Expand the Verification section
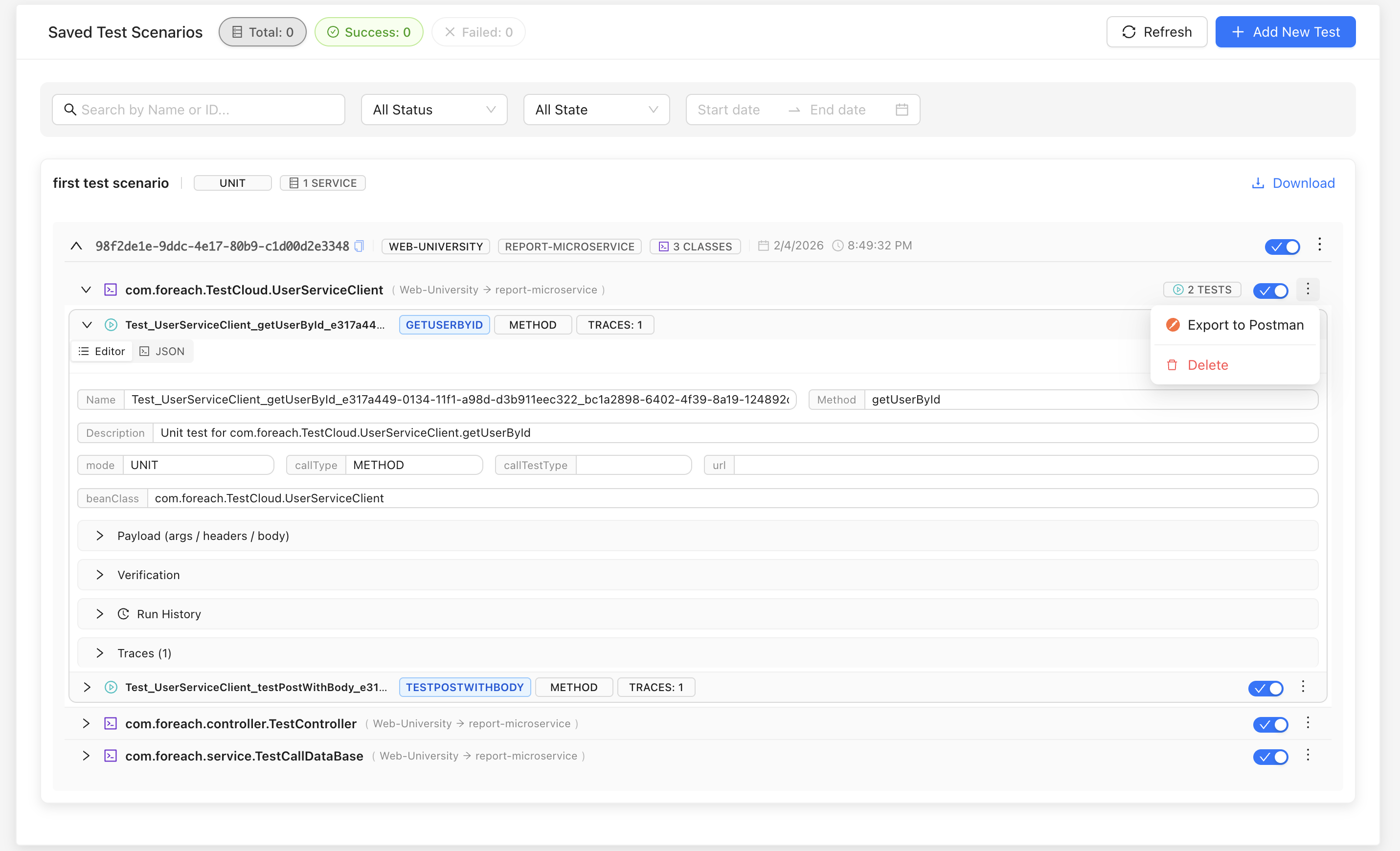 pos(148,574)
